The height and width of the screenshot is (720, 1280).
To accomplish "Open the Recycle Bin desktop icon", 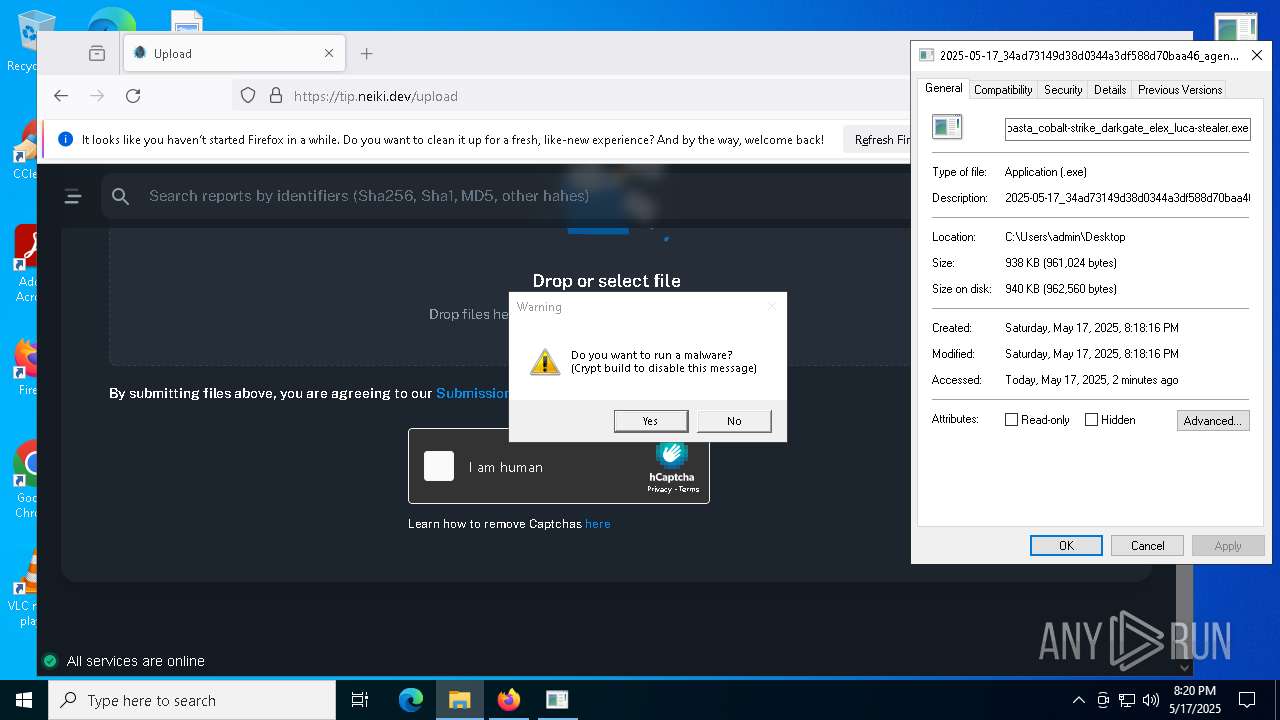I will 28,42.
